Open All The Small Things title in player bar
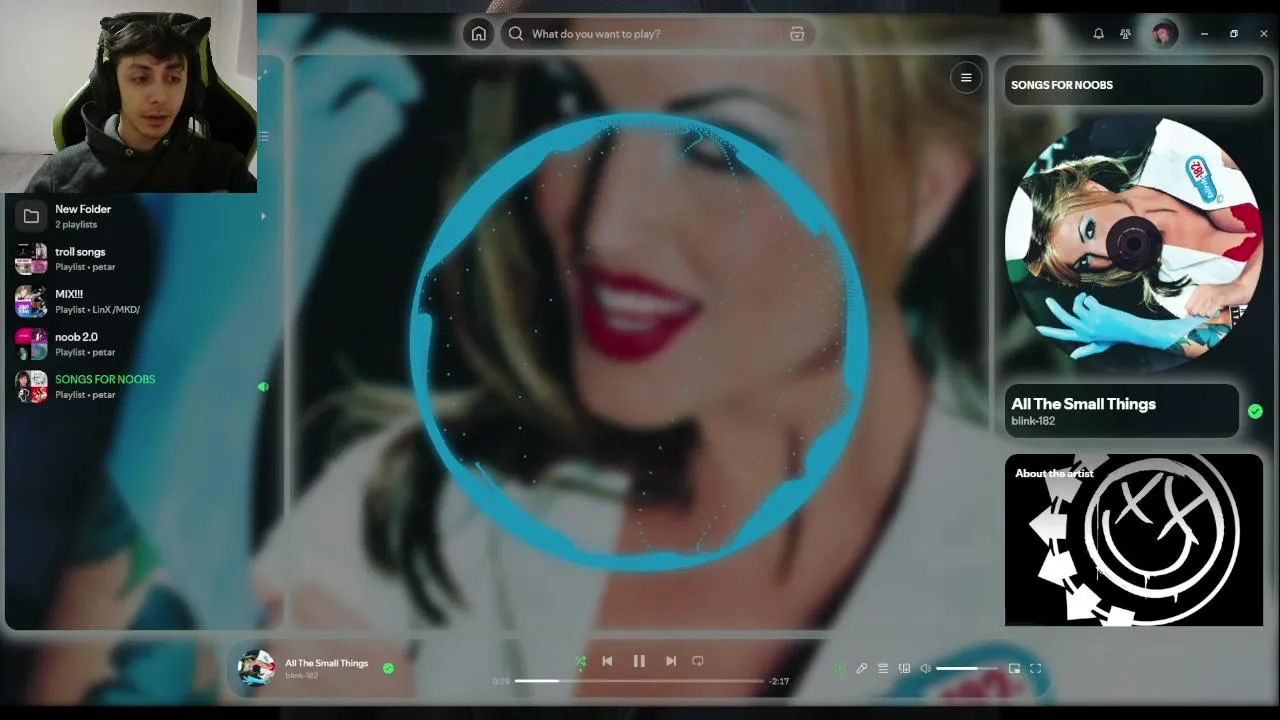 [326, 663]
